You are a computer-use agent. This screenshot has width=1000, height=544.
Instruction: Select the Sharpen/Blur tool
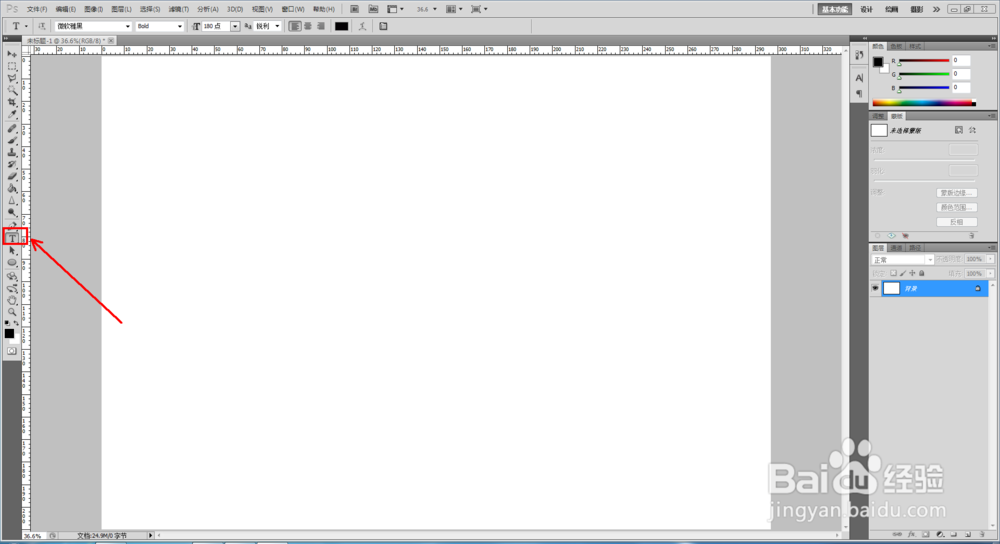(x=11, y=201)
